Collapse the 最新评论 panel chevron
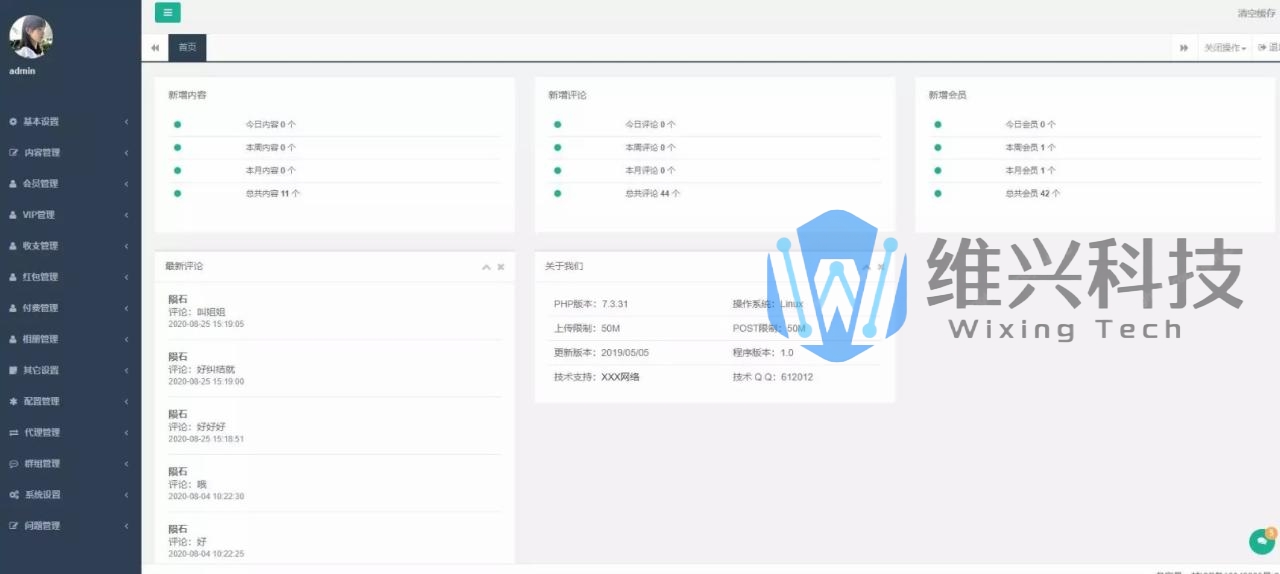The height and width of the screenshot is (574, 1280). click(486, 267)
